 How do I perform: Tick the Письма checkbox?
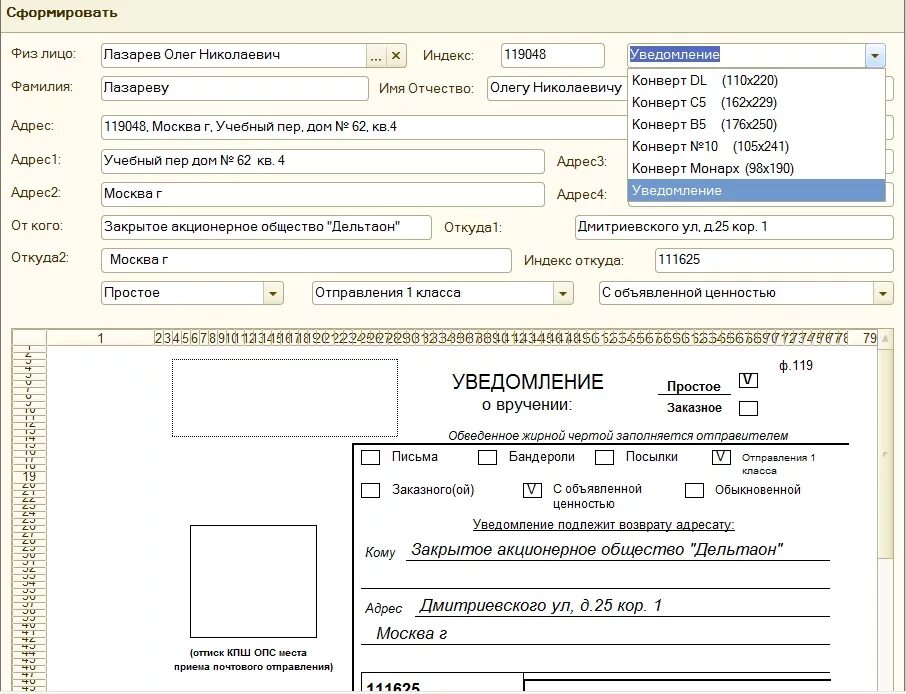pos(370,458)
